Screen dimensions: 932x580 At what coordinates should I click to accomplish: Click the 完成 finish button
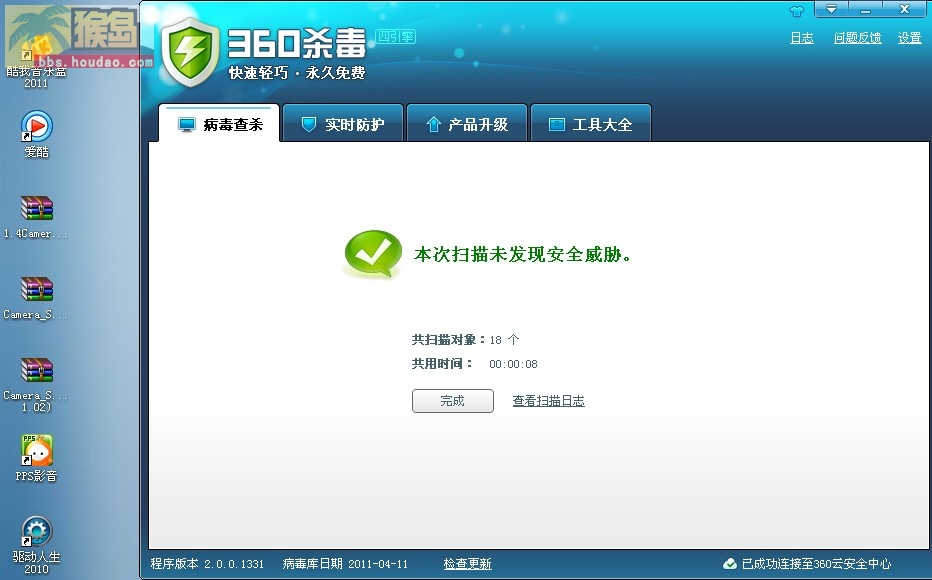(x=452, y=401)
